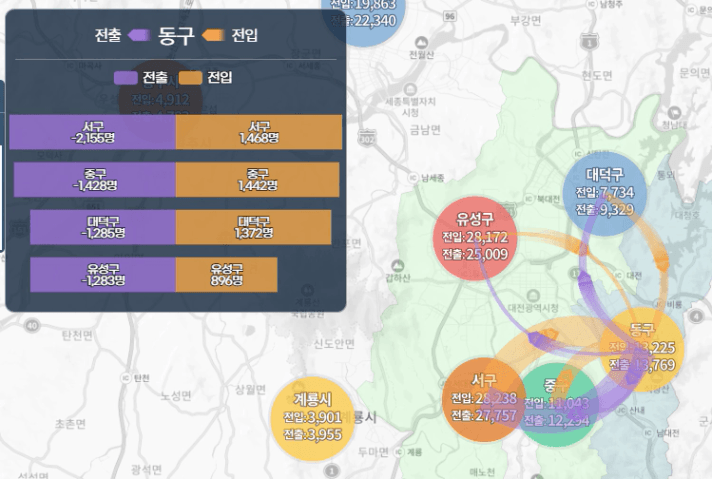Click the orange 중구 1,442명 bar
This screenshot has width=712, height=479.
257,179
